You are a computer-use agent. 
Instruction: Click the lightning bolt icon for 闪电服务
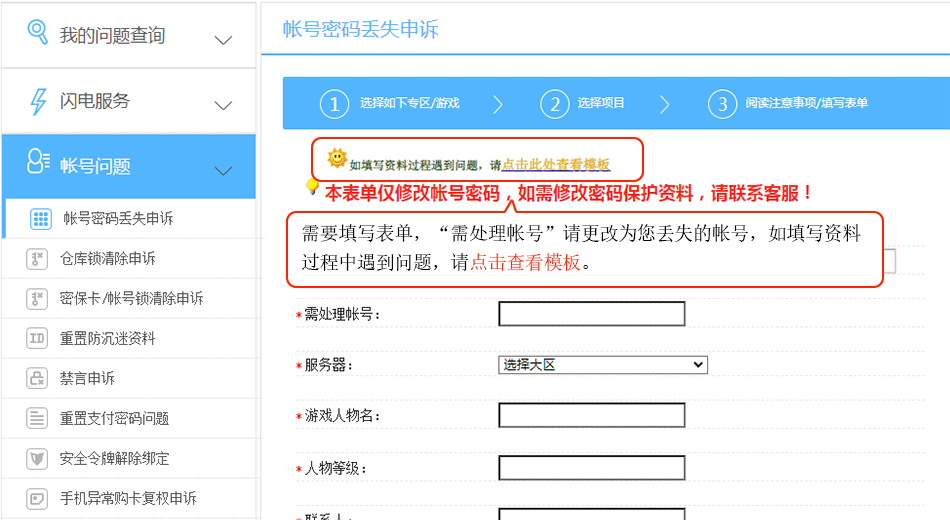pos(38,101)
